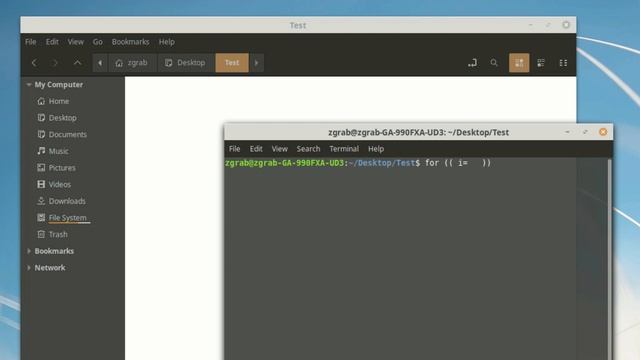Toggle the location entry icon
Viewport: 640px width, 360px height.
472,63
